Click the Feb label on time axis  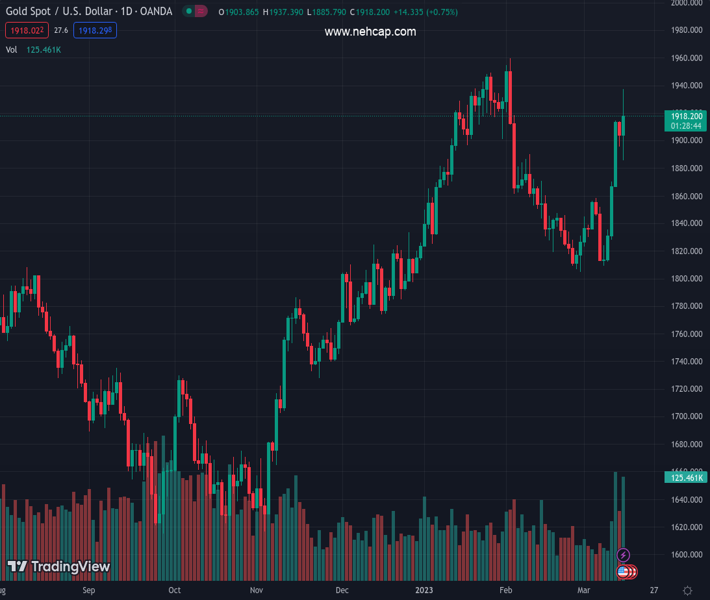click(505, 591)
